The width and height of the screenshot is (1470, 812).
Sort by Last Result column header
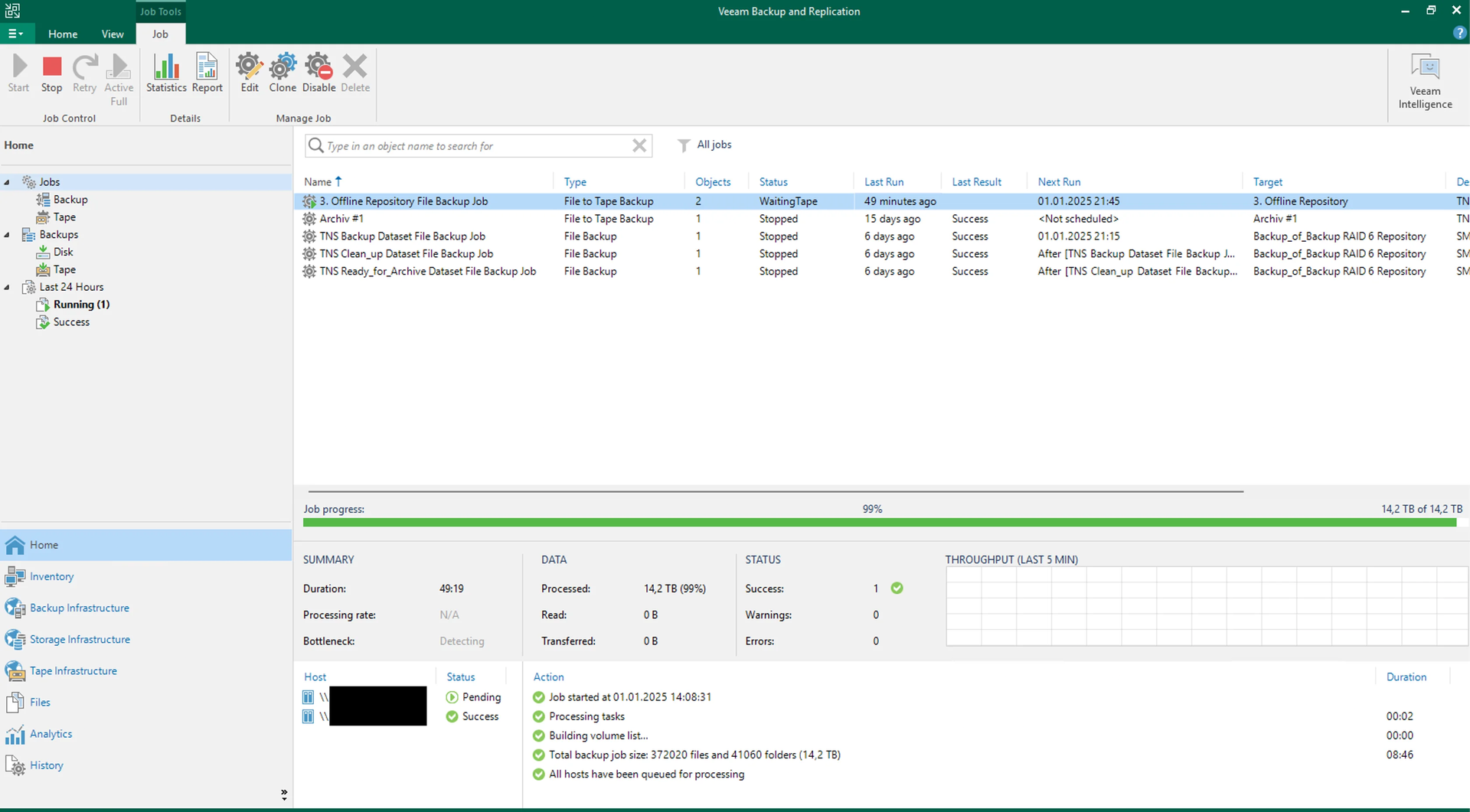pos(976,182)
